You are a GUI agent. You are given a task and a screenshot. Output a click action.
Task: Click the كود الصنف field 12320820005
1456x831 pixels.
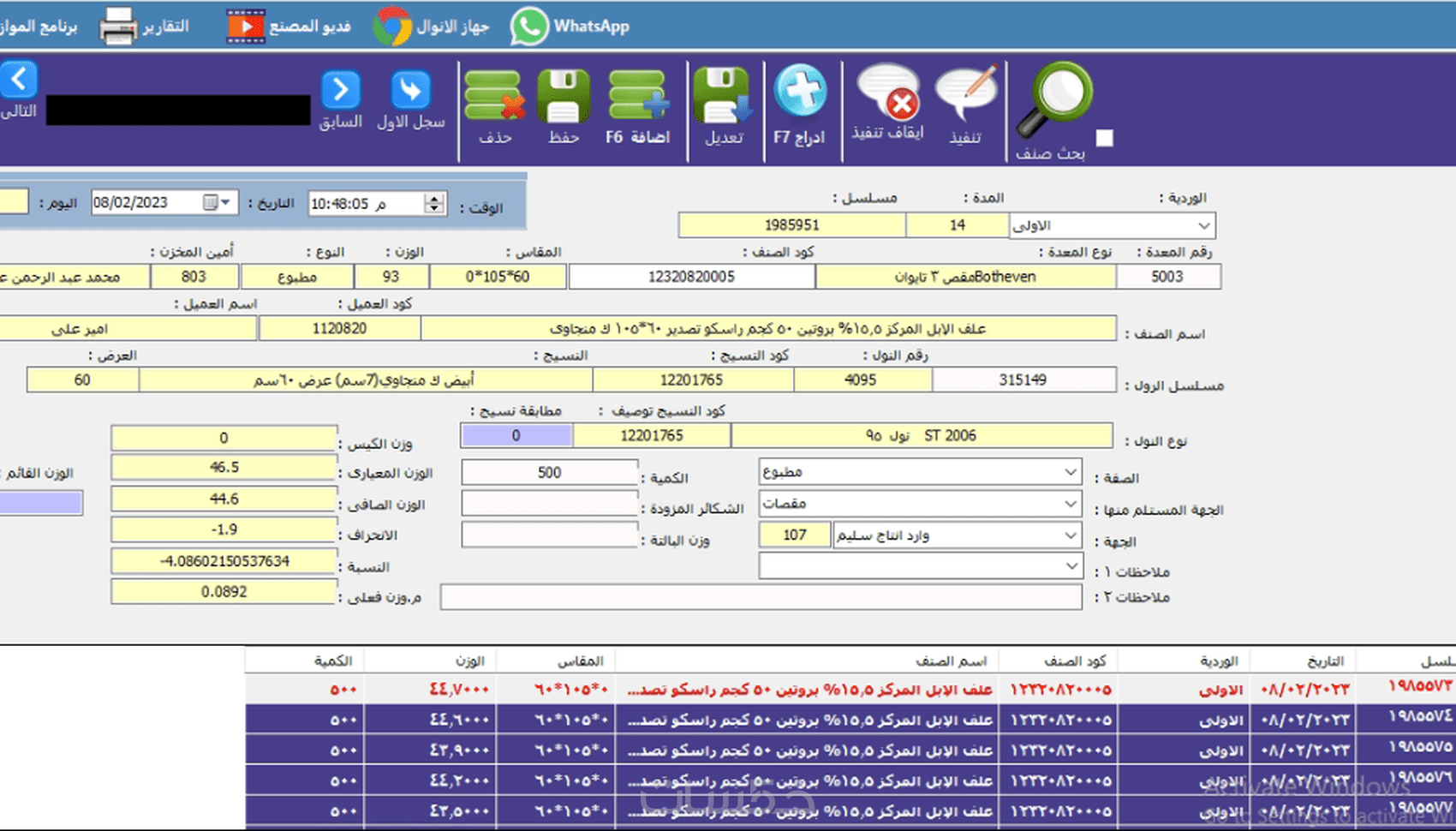691,277
